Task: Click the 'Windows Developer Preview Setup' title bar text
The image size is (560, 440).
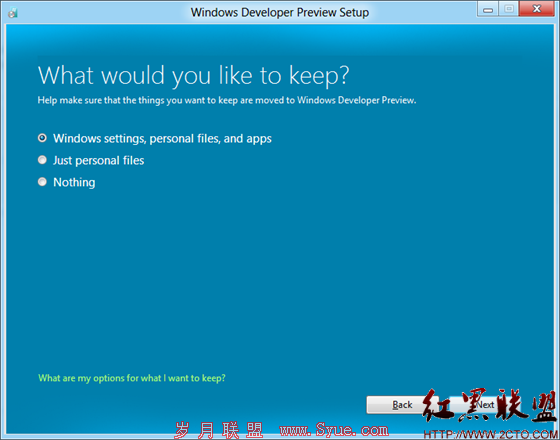Action: tap(280, 12)
